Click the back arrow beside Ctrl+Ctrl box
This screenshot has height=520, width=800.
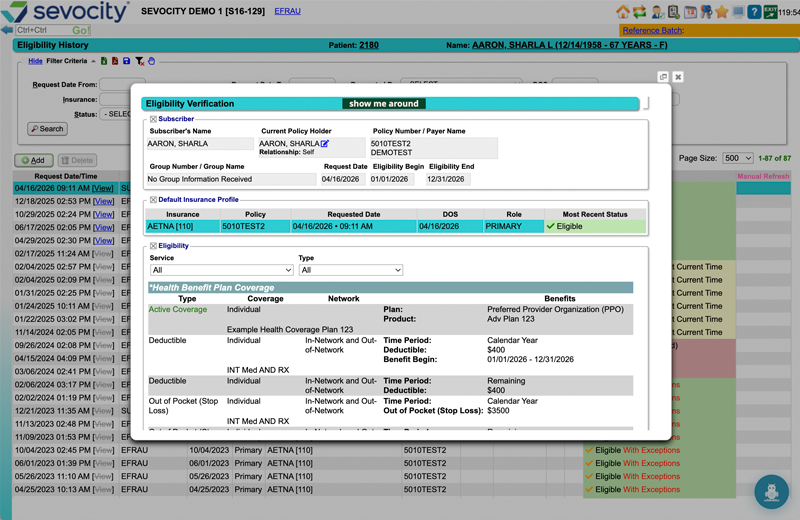point(7,30)
